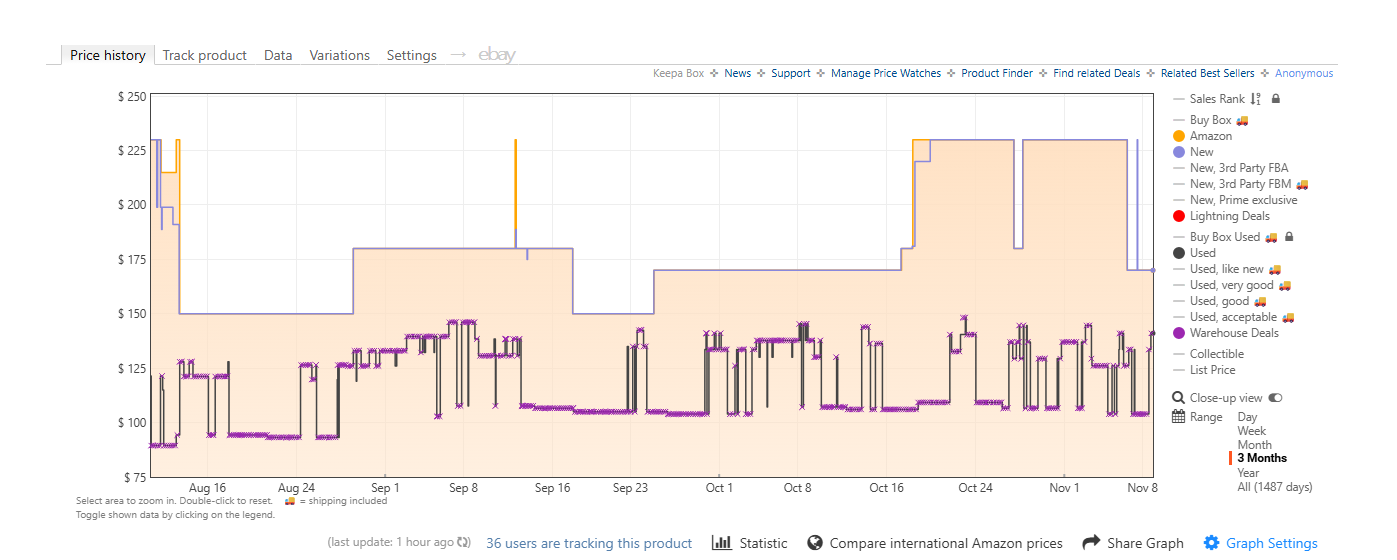Click the Sales Rank sort icon
Screen dimensions: 1397x560
click(x=1256, y=99)
